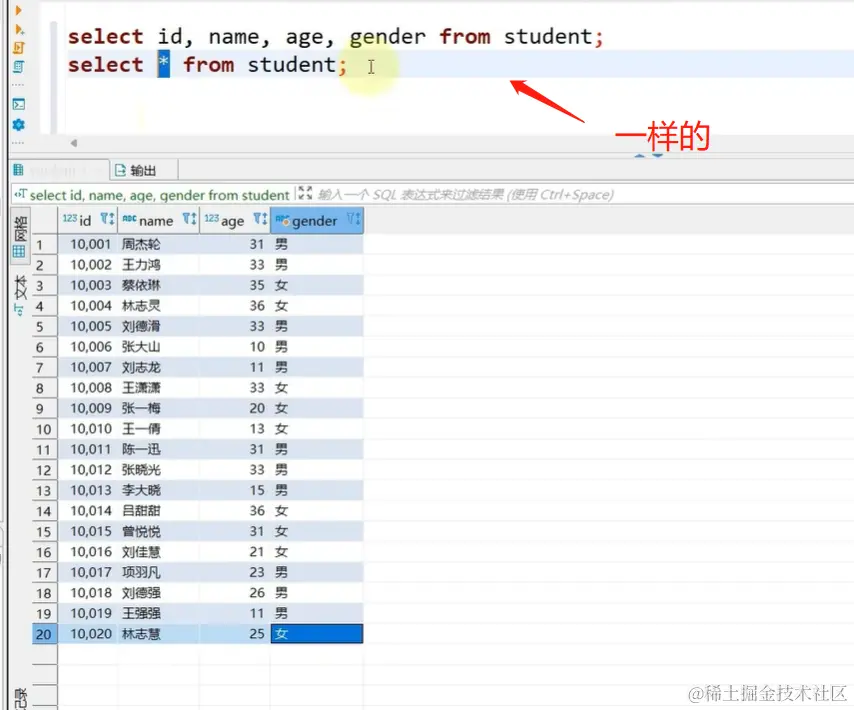Click the cell 张一梅

tap(158, 408)
